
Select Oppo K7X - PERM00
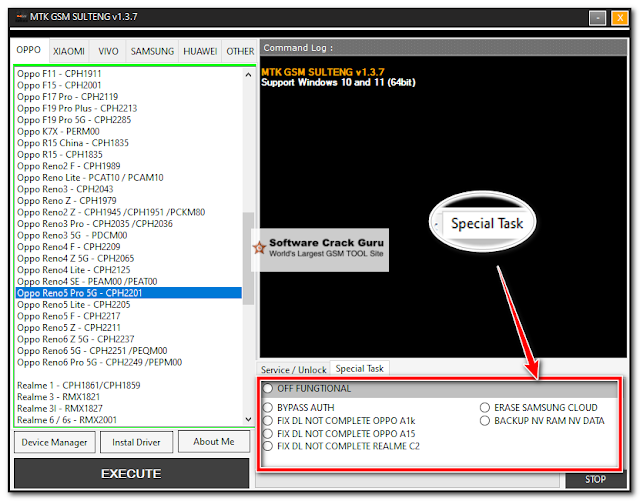[x=129, y=131]
